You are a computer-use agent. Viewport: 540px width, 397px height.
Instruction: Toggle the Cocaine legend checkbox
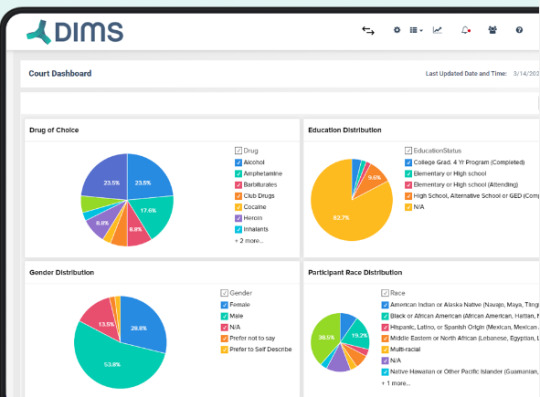pyautogui.click(x=238, y=207)
